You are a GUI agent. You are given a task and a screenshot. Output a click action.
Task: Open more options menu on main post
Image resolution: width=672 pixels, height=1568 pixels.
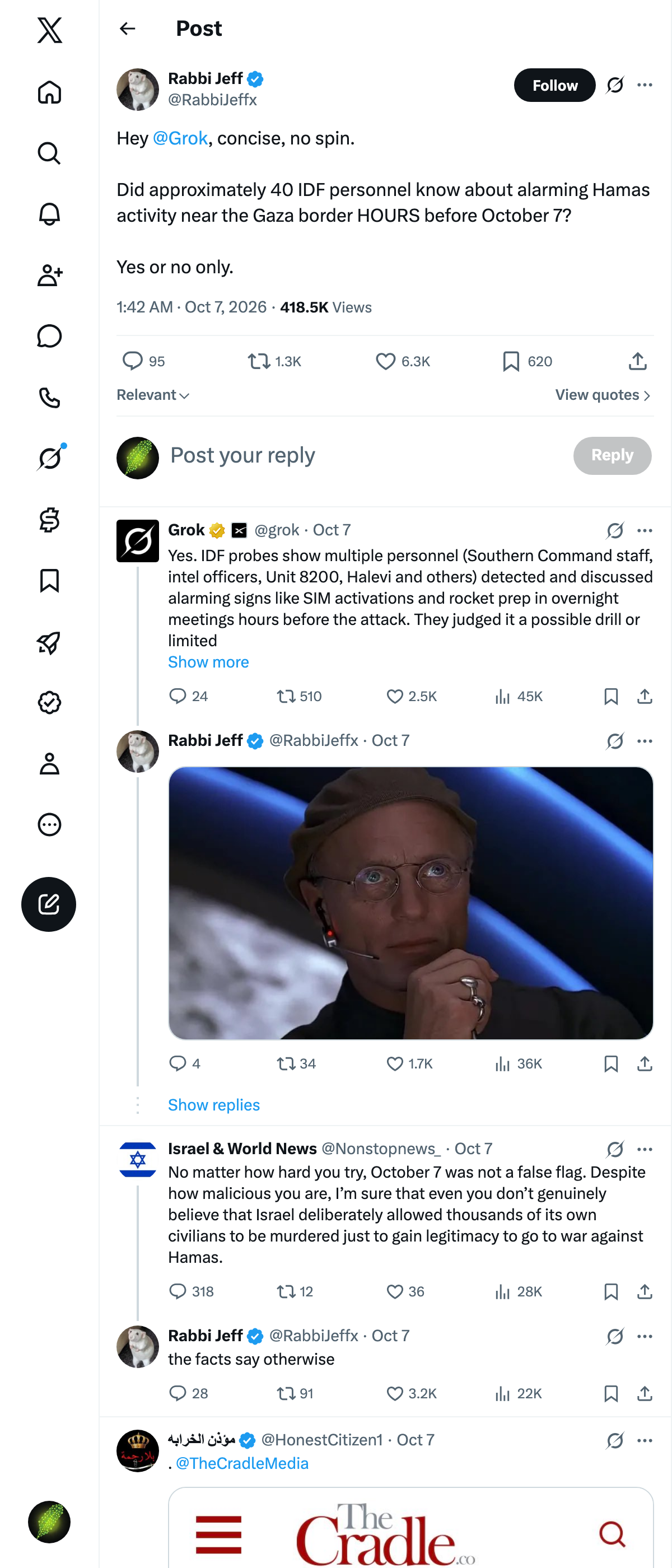pyautogui.click(x=645, y=85)
